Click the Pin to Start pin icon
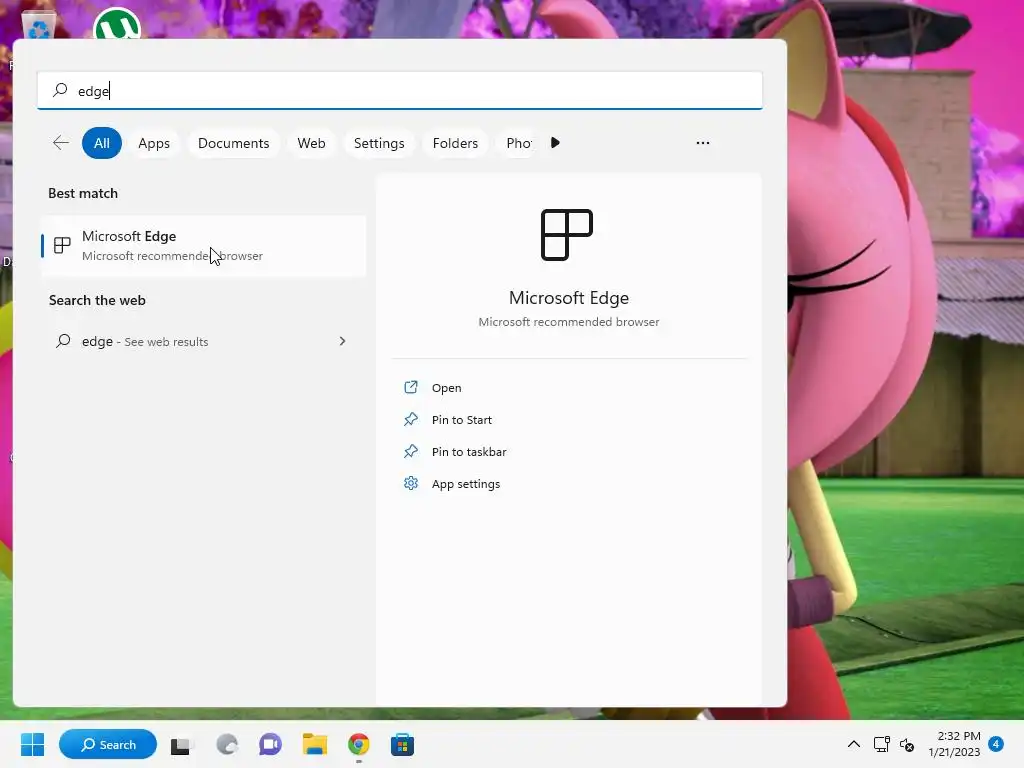 point(411,419)
